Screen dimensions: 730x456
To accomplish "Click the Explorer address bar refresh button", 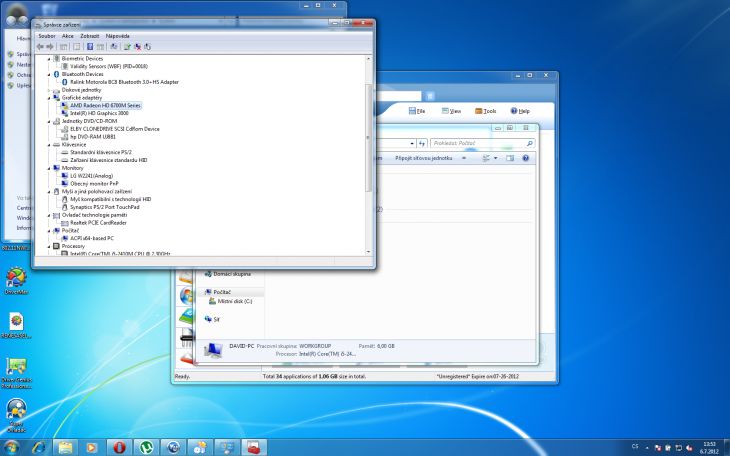I will tap(422, 143).
